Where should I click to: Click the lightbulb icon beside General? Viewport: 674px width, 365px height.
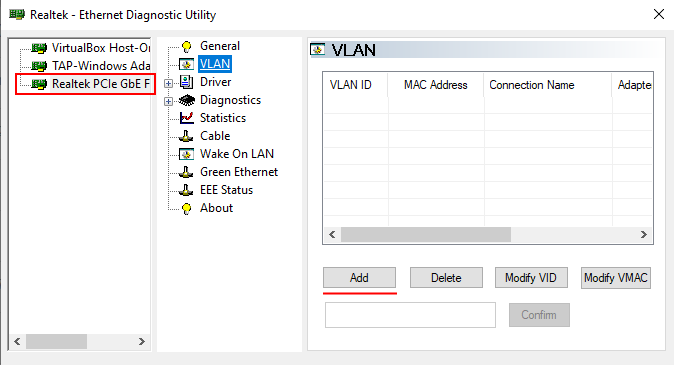[187, 46]
